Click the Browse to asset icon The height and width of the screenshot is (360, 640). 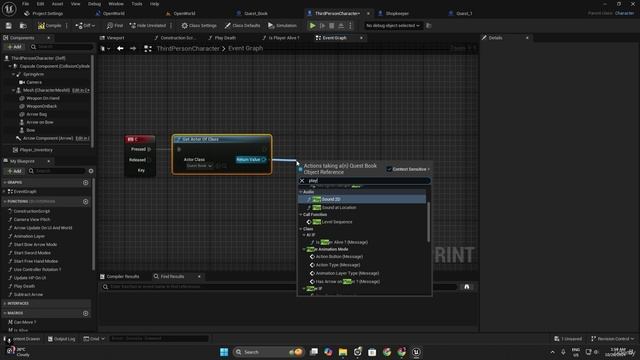(23, 26)
